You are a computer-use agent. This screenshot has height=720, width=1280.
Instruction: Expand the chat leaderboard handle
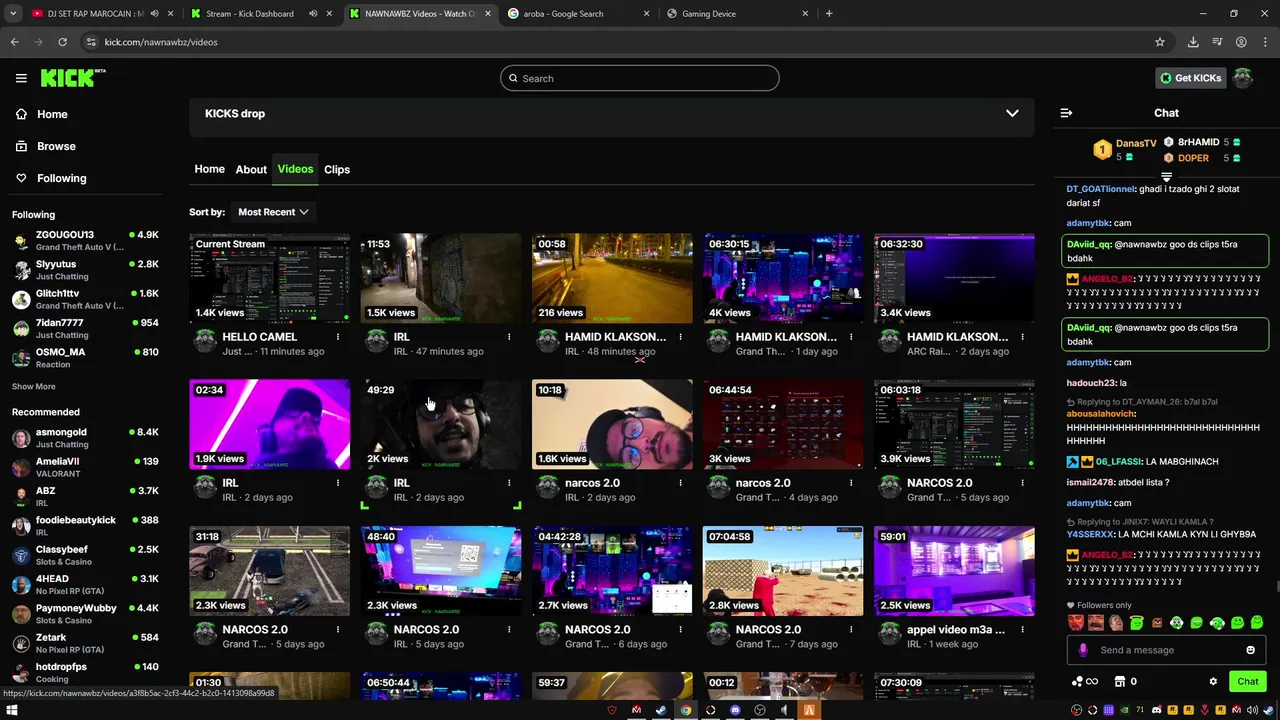(1166, 177)
